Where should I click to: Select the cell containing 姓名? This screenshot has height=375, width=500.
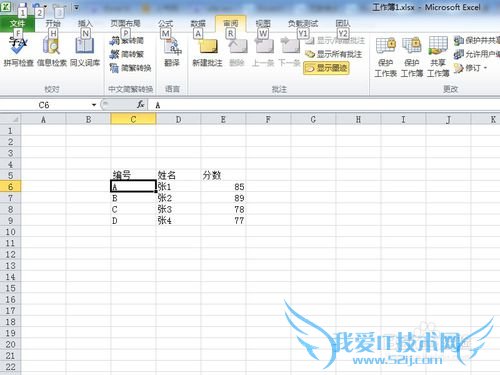[x=178, y=175]
